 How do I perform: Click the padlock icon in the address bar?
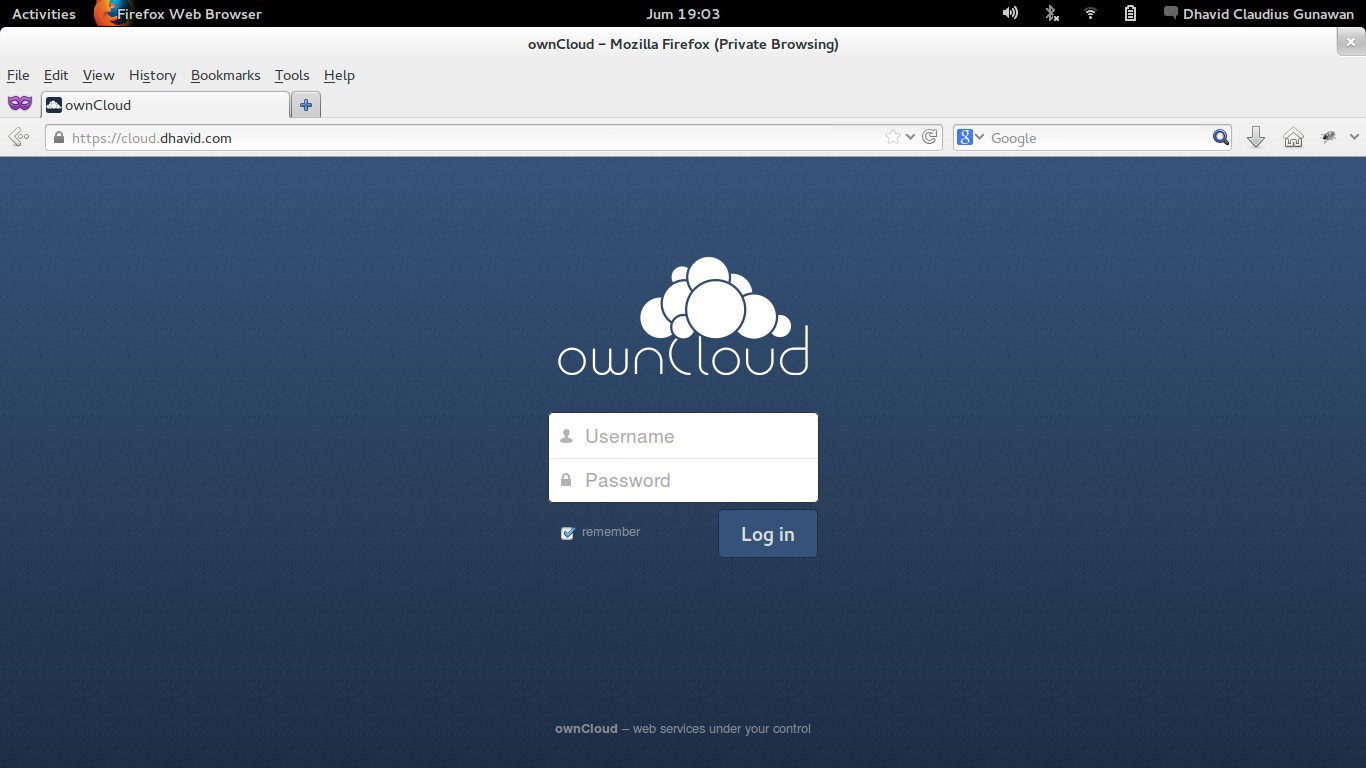59,138
